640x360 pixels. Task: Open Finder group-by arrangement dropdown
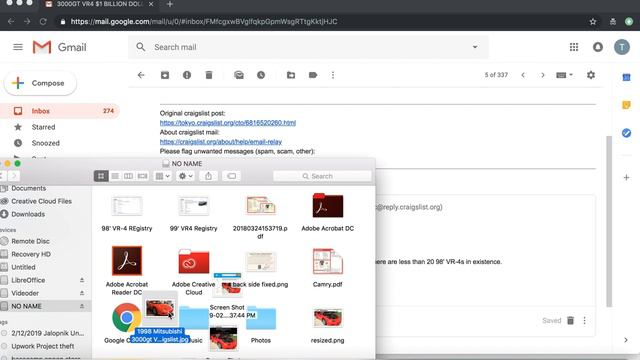162,176
